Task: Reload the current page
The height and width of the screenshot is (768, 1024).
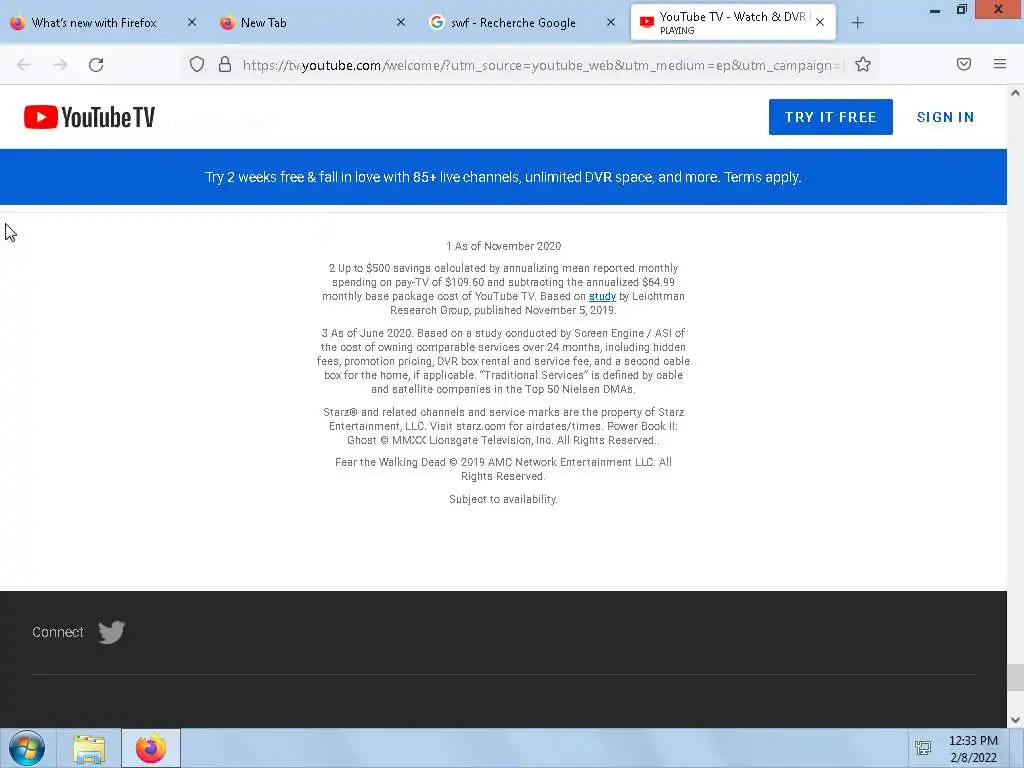Action: click(96, 65)
